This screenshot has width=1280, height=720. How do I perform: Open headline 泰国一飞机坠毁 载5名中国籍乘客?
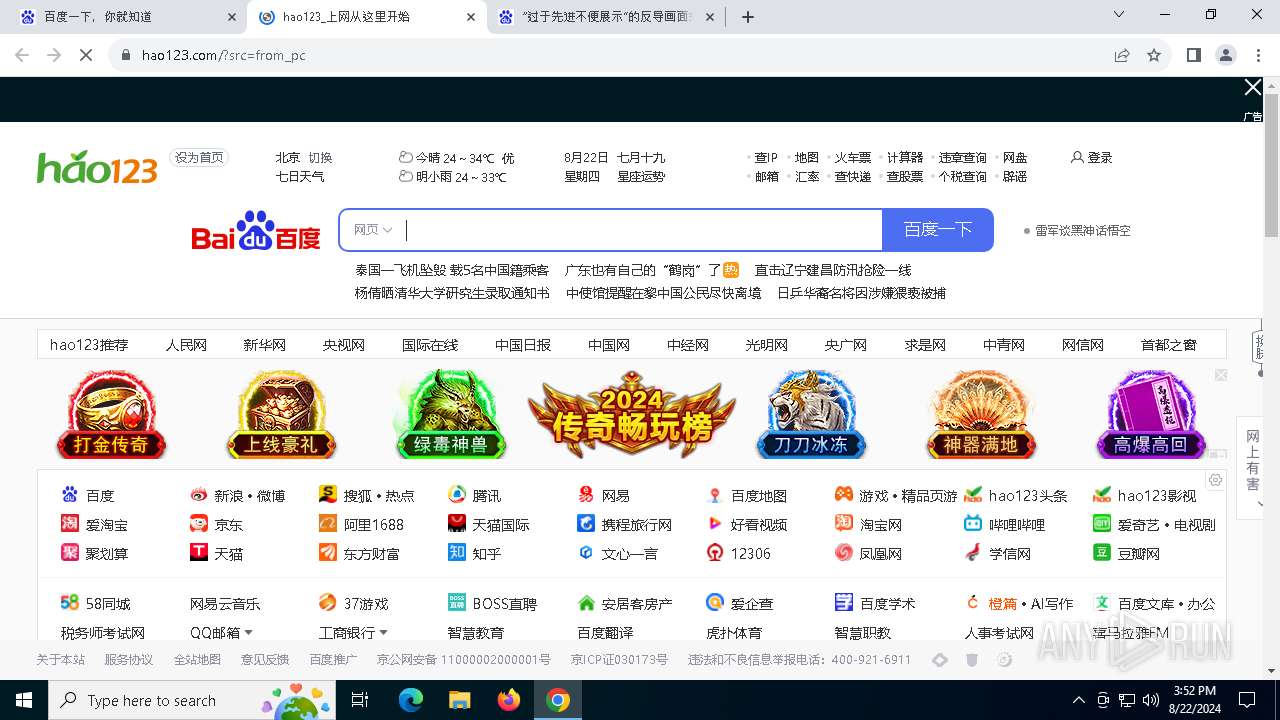point(452,270)
